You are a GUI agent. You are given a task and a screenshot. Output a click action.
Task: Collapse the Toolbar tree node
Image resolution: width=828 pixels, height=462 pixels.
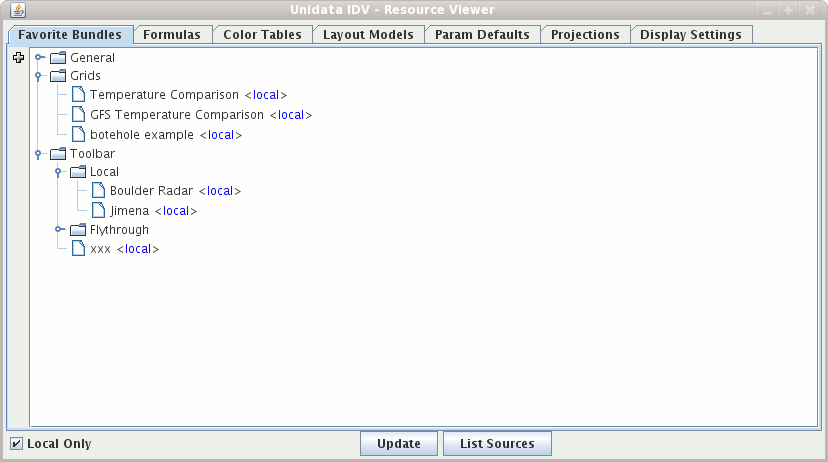[38, 154]
